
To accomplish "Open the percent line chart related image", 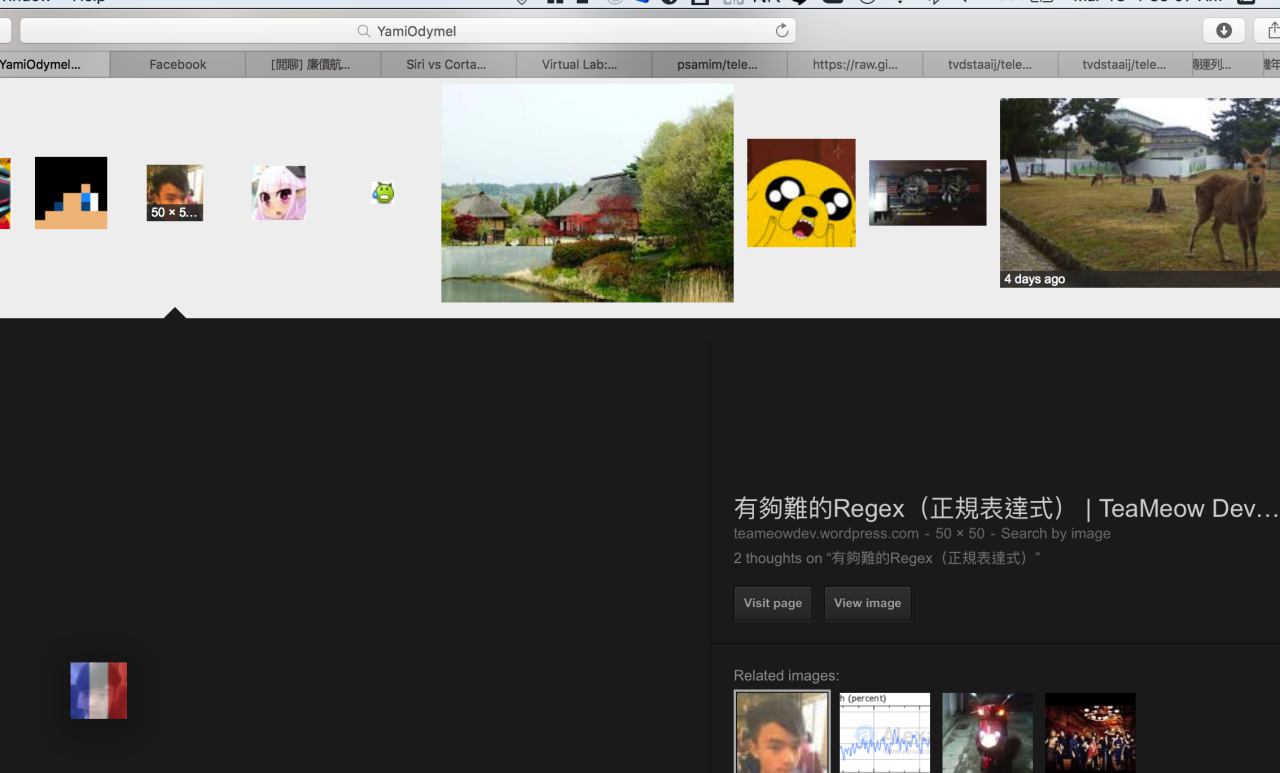I will (885, 732).
